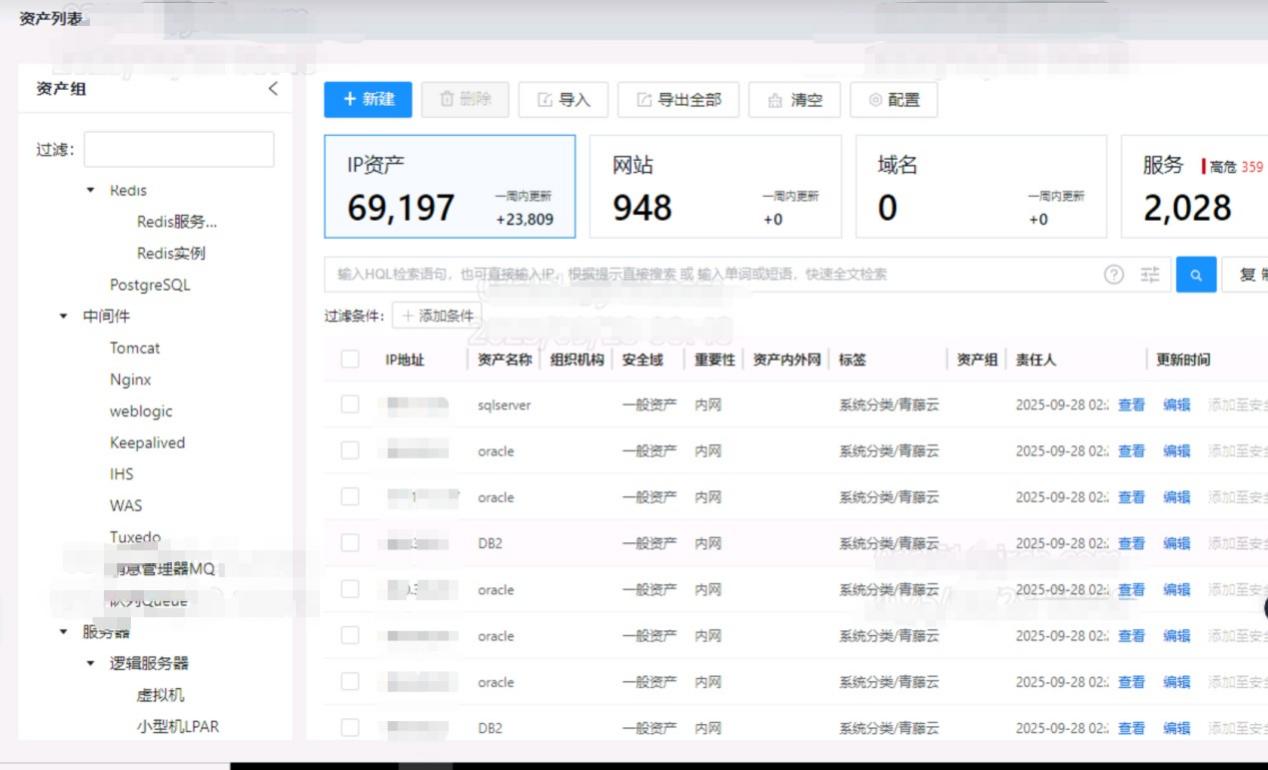Viewport: 1268px width, 770px height.
Task: Select Keepalived in the asset tree
Action: 147,443
